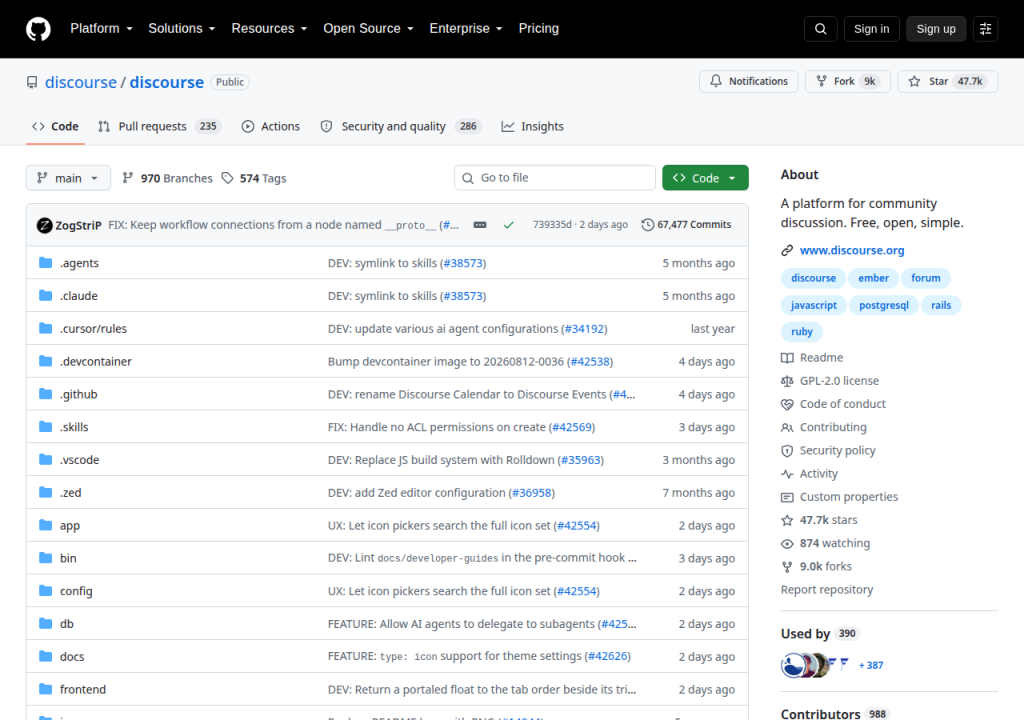The width and height of the screenshot is (1024, 720).
Task: Click the Sign up button
Action: [x=936, y=29]
